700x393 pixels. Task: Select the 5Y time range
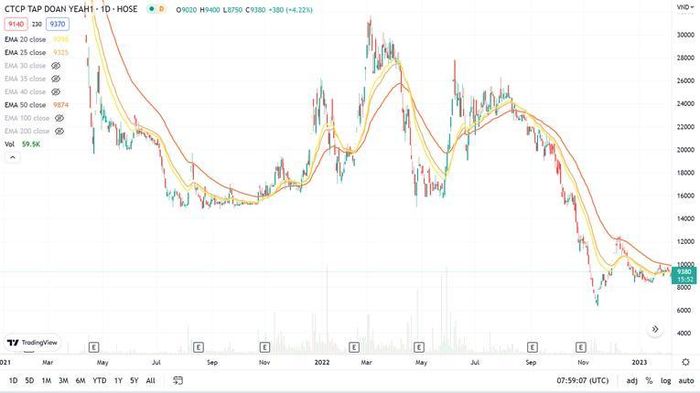134,380
